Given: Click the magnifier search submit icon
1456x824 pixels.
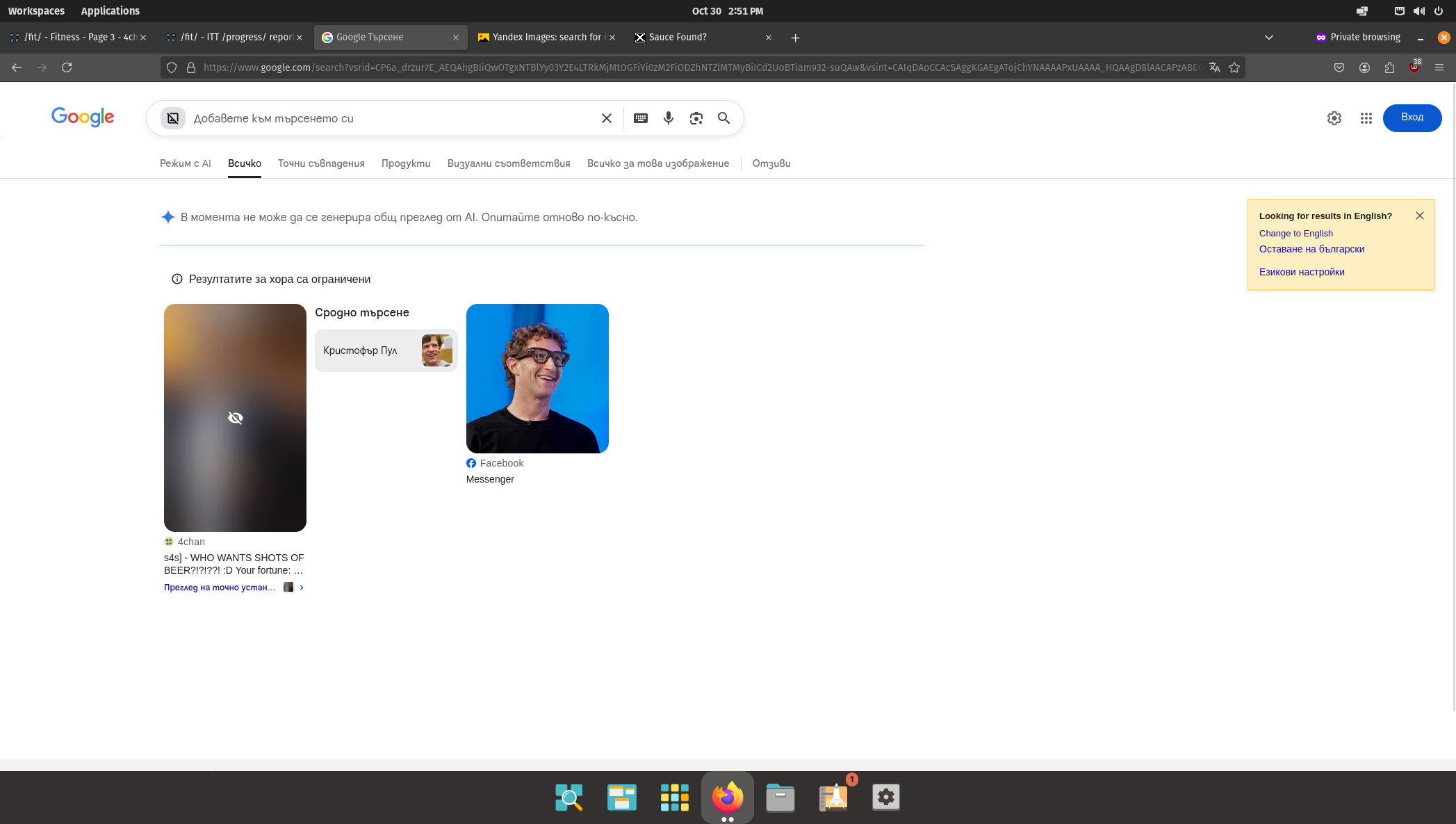Looking at the screenshot, I should [723, 118].
